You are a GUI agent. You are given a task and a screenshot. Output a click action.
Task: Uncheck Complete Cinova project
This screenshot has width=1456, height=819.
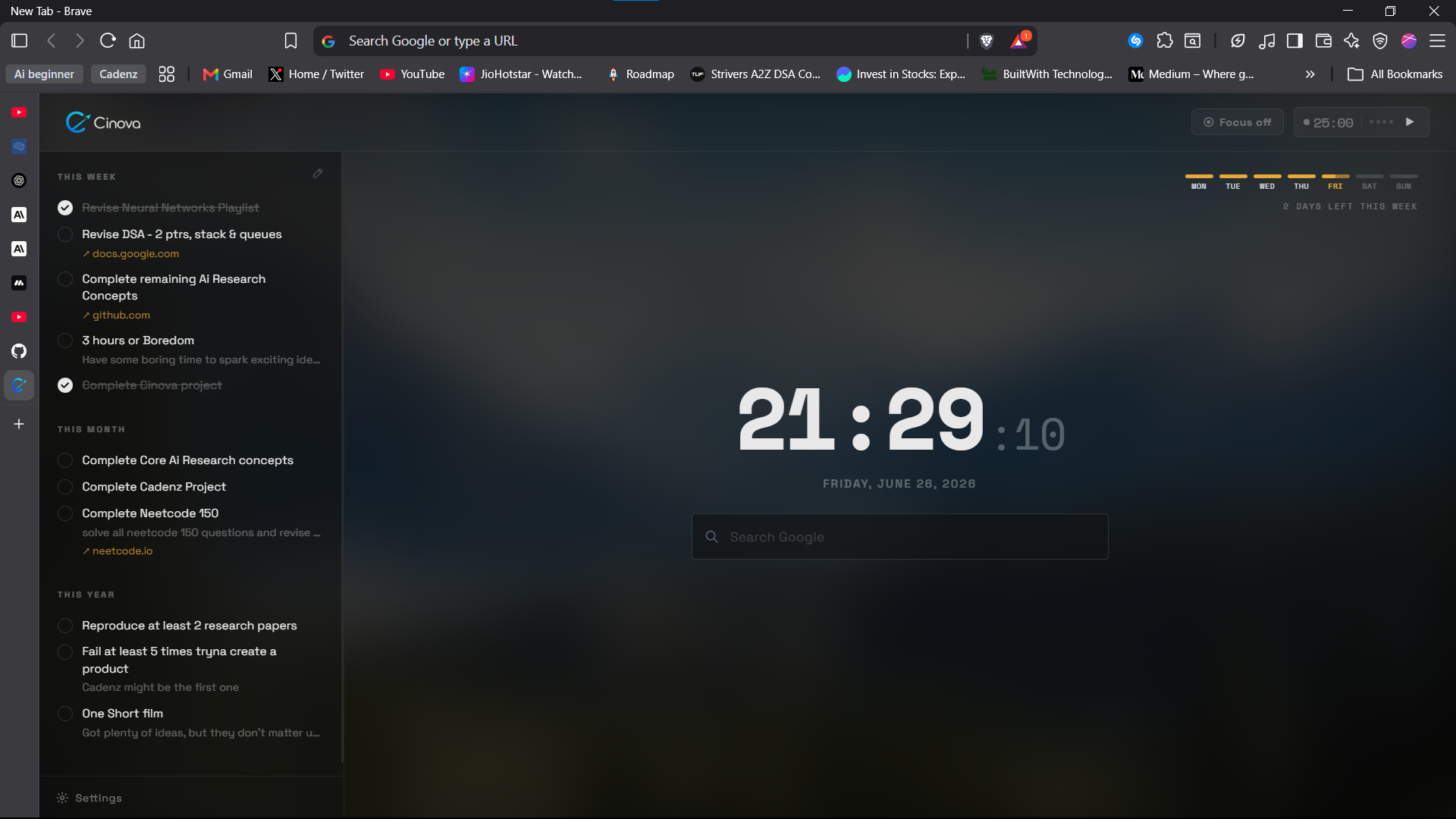65,385
